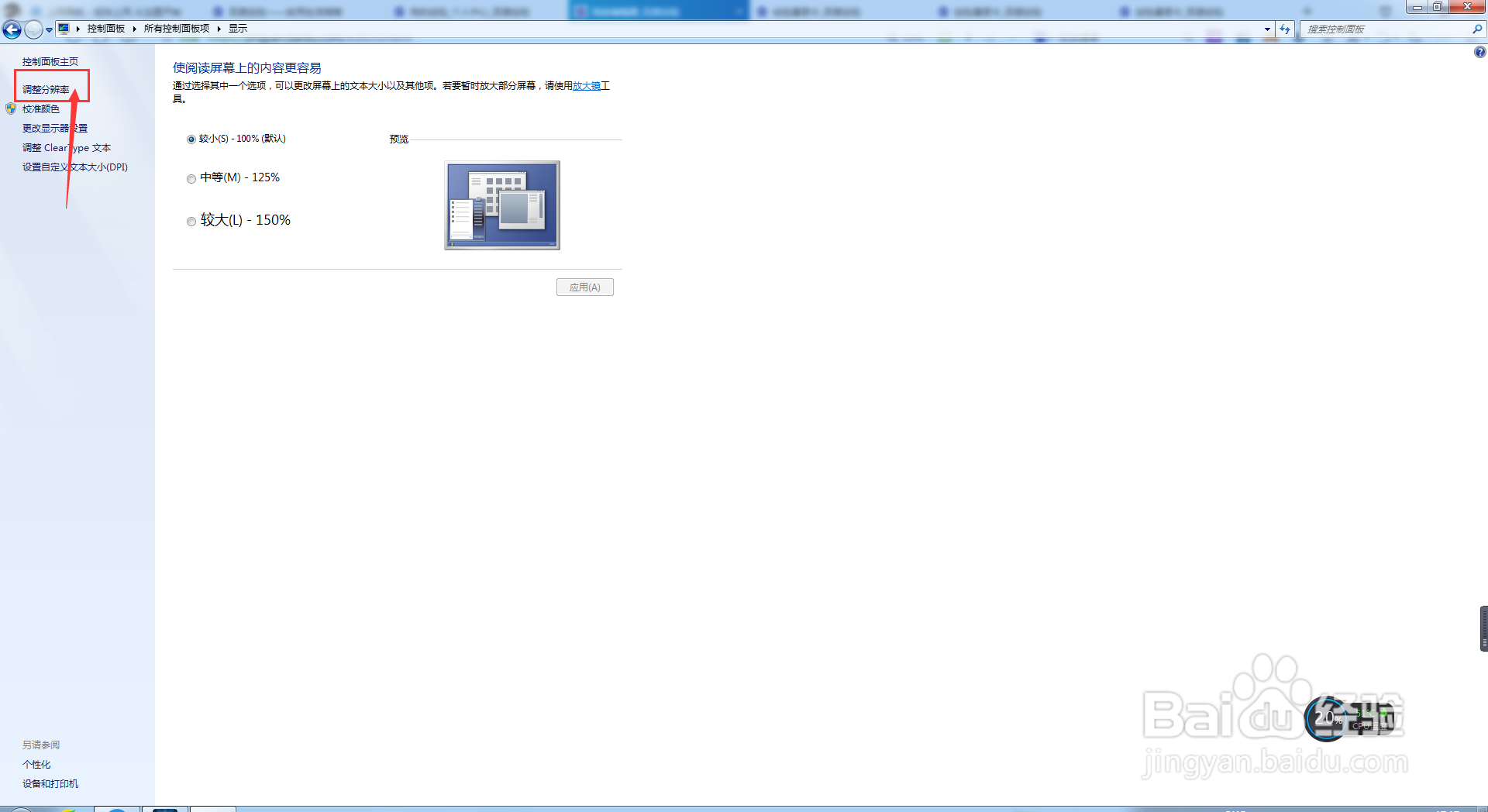Click the 另请参阅 heading text
This screenshot has height=812, width=1488.
(x=41, y=745)
